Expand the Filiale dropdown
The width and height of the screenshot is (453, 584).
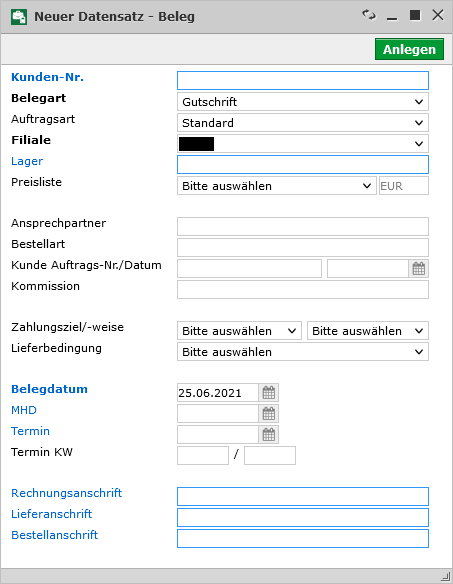pyautogui.click(x=303, y=143)
